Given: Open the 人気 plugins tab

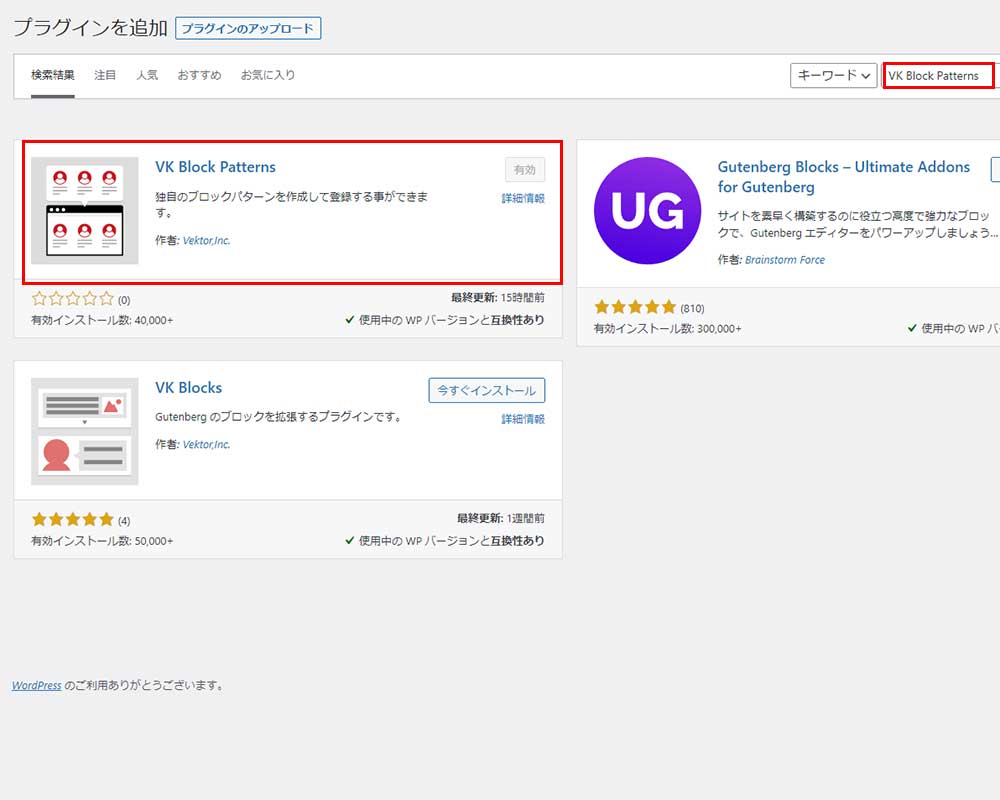Looking at the screenshot, I should point(147,75).
